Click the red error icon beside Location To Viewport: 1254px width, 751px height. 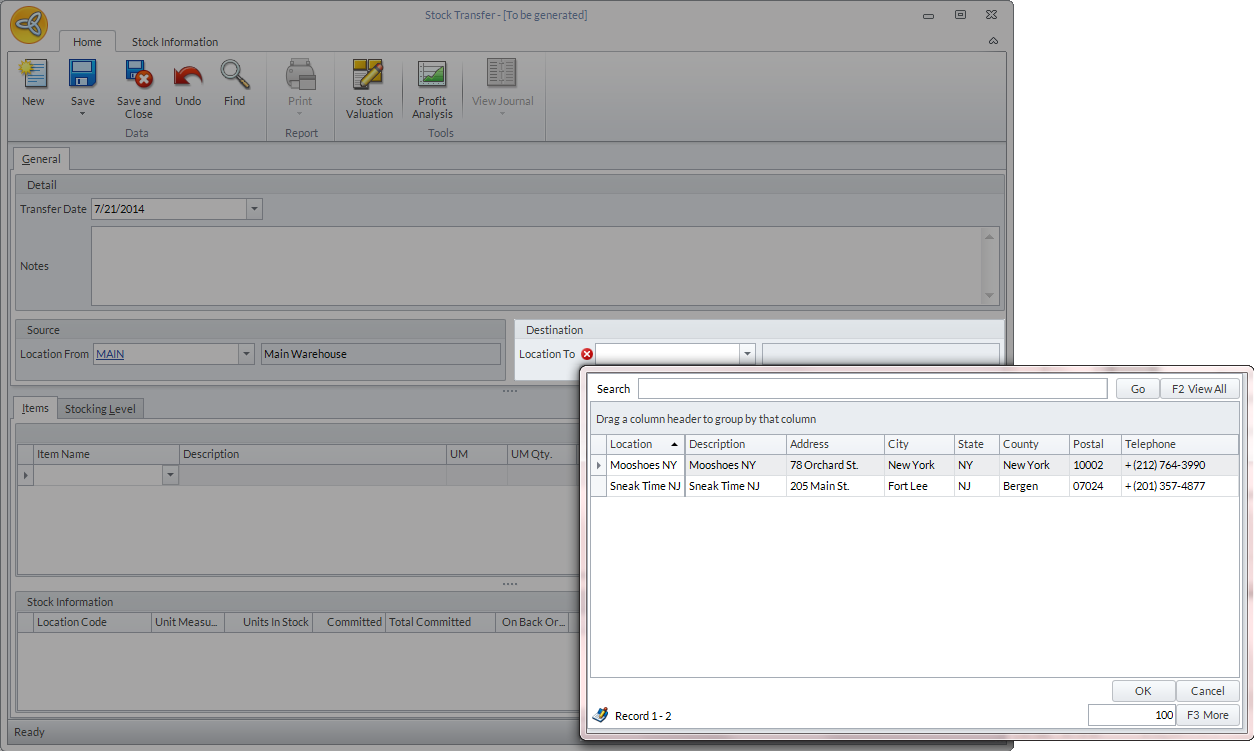tap(587, 354)
